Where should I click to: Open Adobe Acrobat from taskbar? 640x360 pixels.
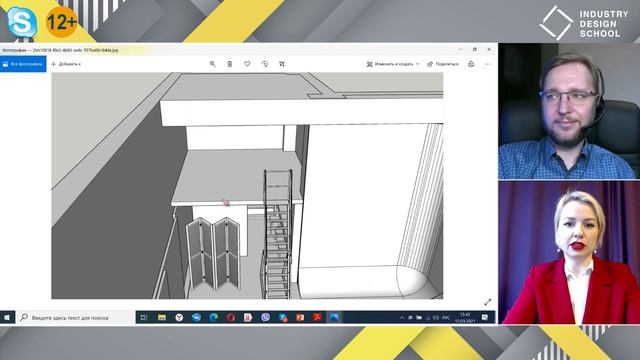pos(317,317)
